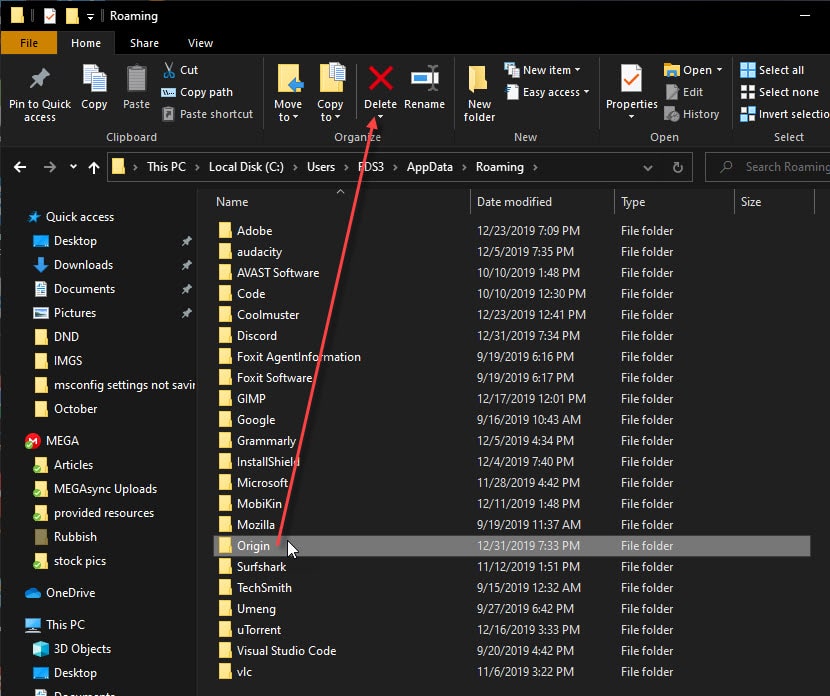The height and width of the screenshot is (696, 830).
Task: Go up one level with up arrow
Action: click(94, 168)
